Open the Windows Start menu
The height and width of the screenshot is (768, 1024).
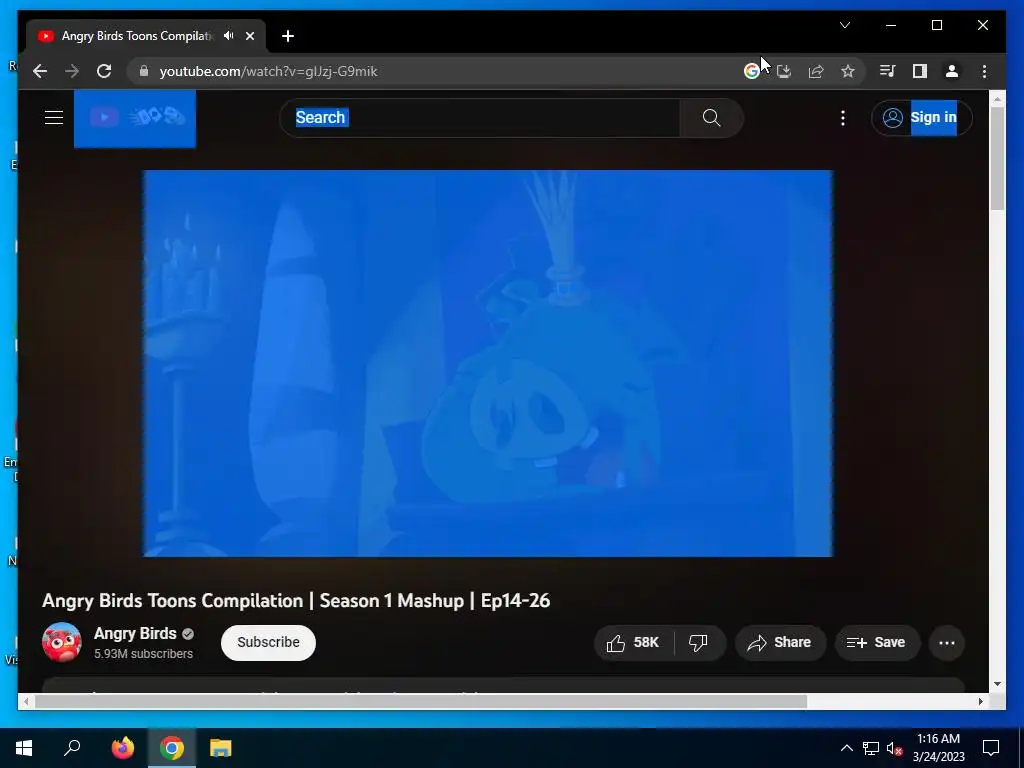click(x=24, y=748)
